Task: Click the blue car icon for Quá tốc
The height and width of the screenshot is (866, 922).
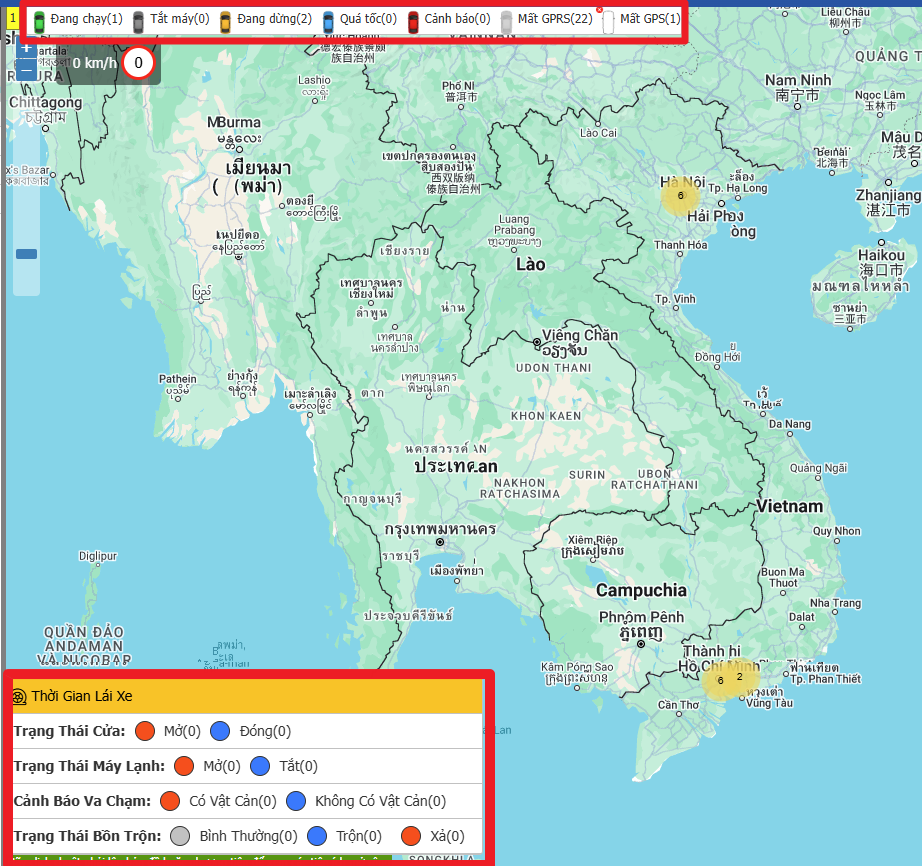Action: pyautogui.click(x=328, y=22)
